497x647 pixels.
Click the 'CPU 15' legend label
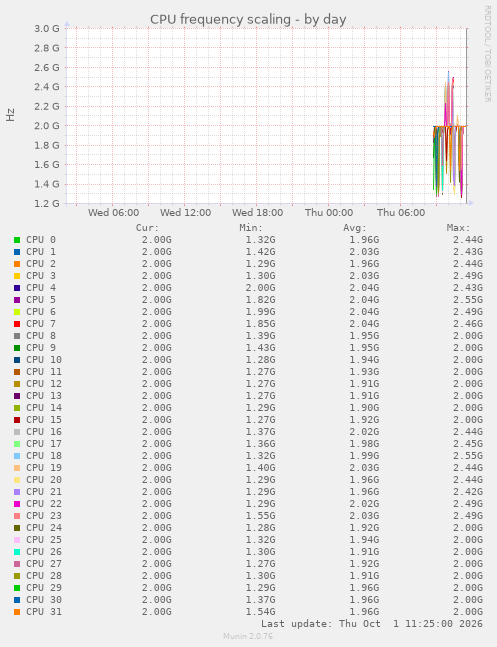point(44,420)
